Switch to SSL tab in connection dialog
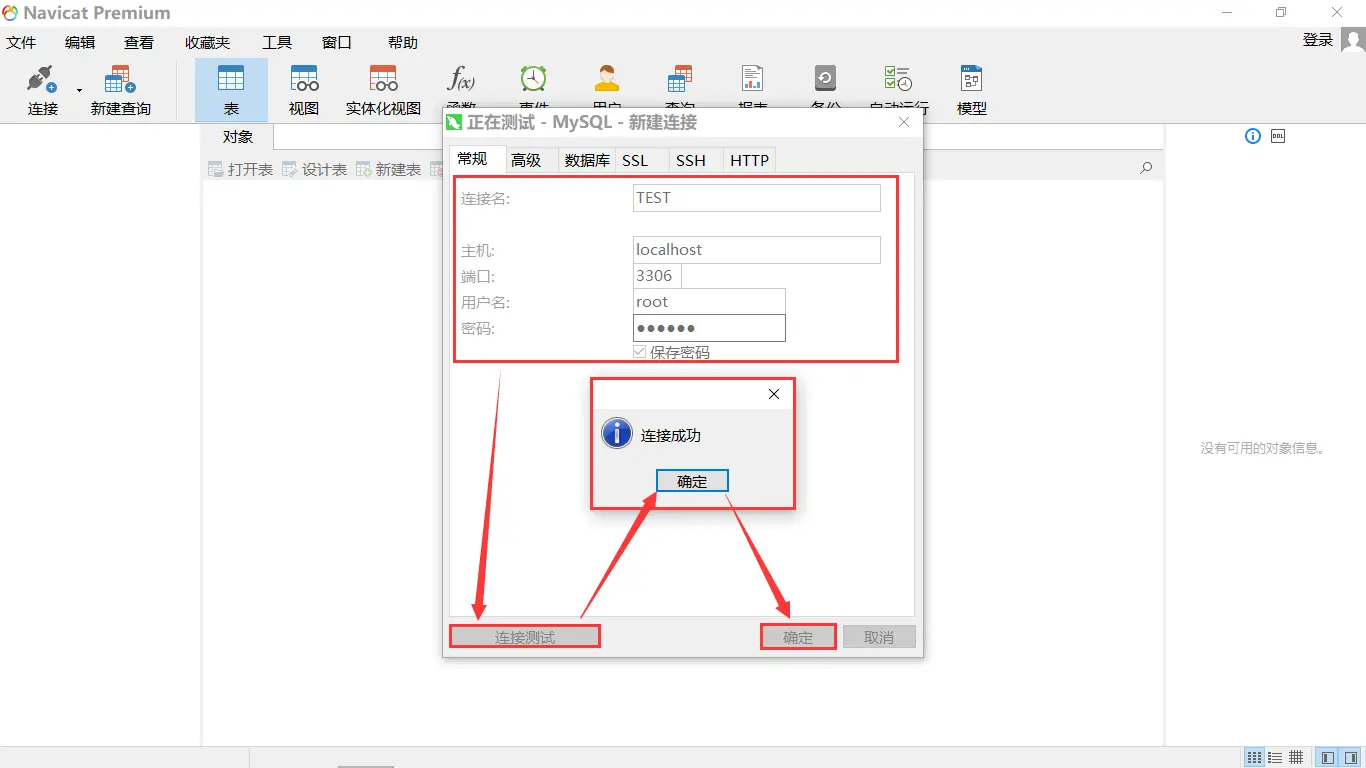The image size is (1366, 768). coord(635,160)
